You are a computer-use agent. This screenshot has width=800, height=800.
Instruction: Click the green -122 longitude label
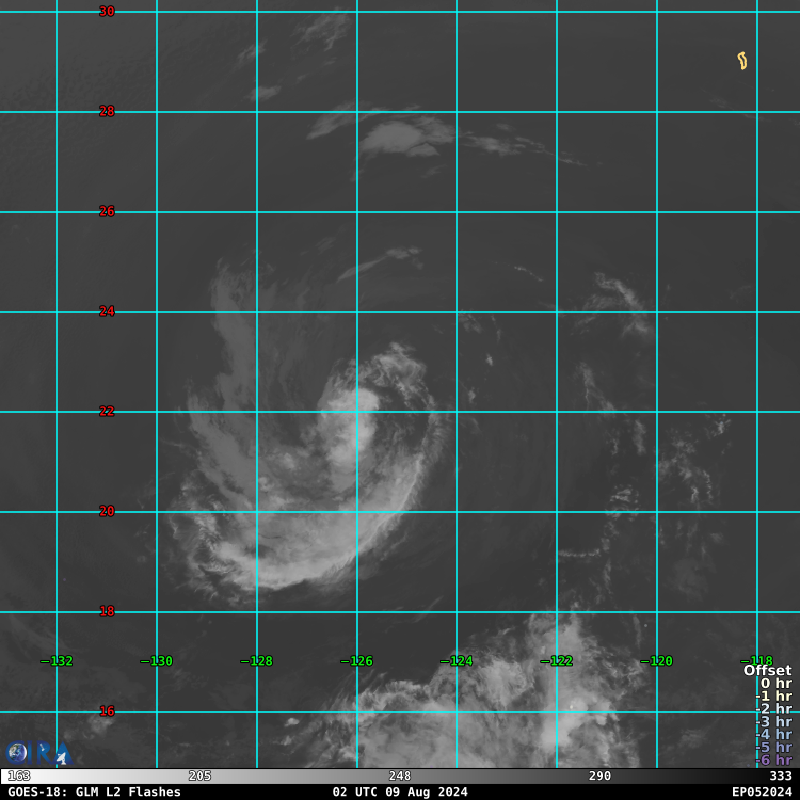pyautogui.click(x=557, y=661)
